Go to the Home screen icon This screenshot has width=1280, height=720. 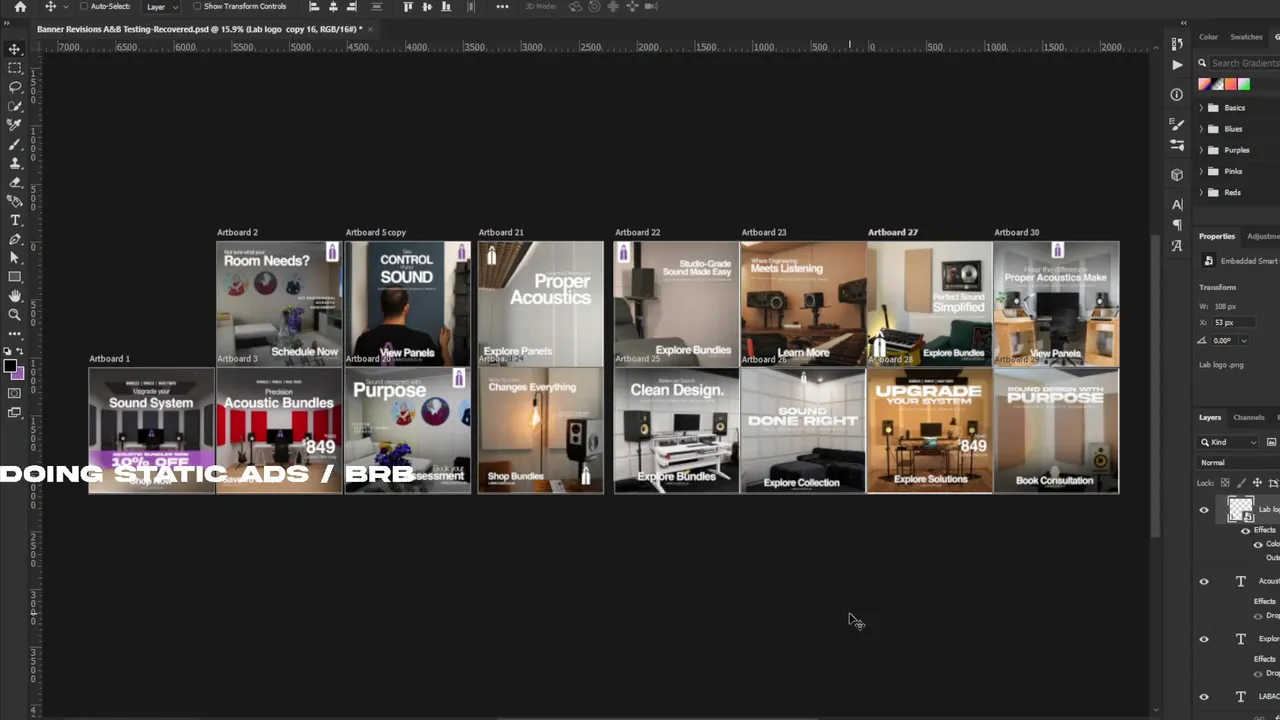[20, 7]
